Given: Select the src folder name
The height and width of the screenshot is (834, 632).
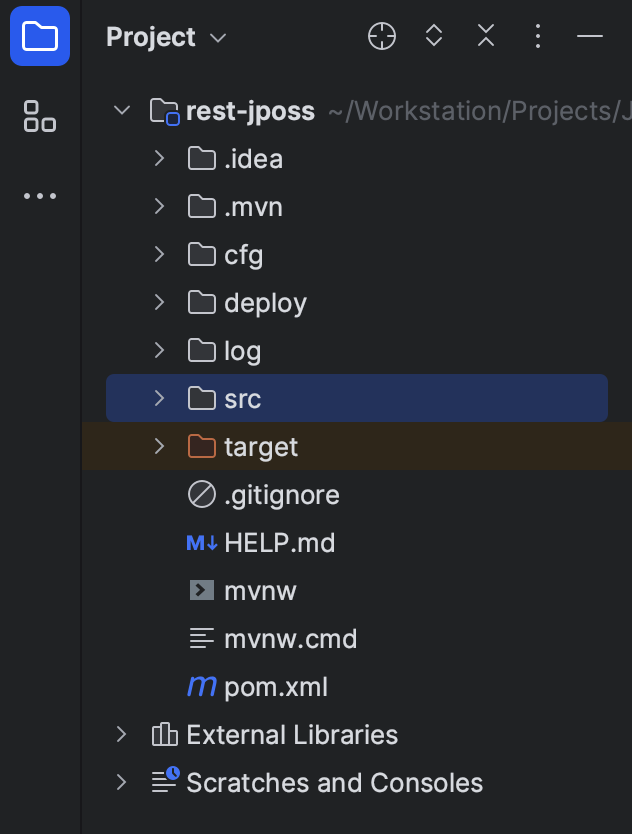Looking at the screenshot, I should pyautogui.click(x=243, y=399).
